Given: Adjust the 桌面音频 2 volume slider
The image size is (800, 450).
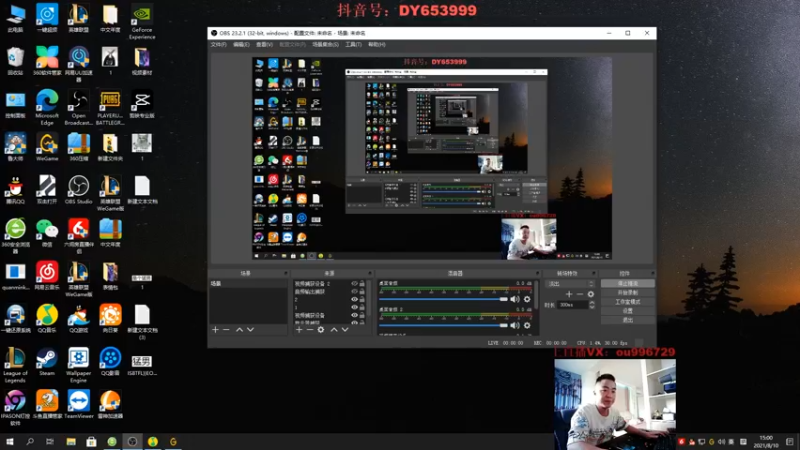Looking at the screenshot, I should pos(443,325).
